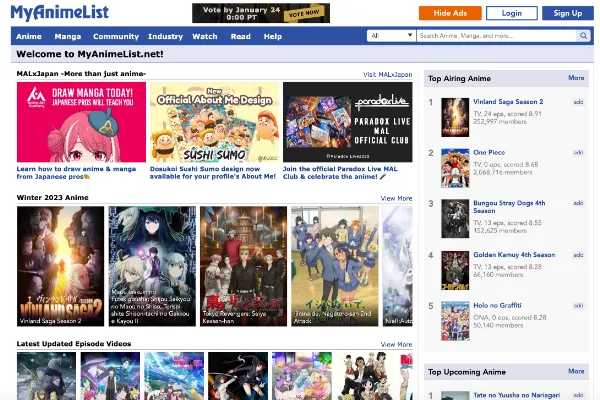600x400 pixels.
Task: Click the Login button
Action: click(512, 13)
